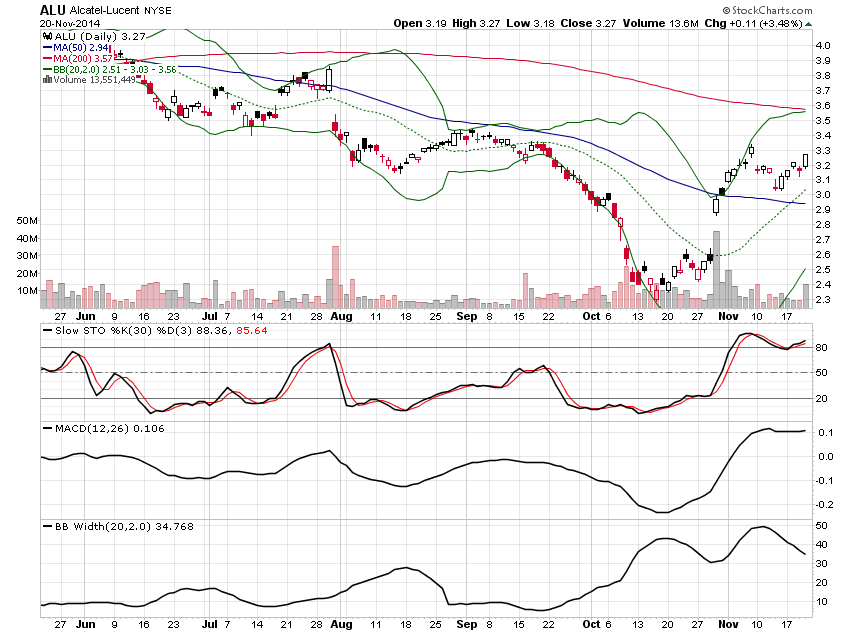
Task: Click the -0.2 level on the MACD axis
Action: (x=825, y=504)
